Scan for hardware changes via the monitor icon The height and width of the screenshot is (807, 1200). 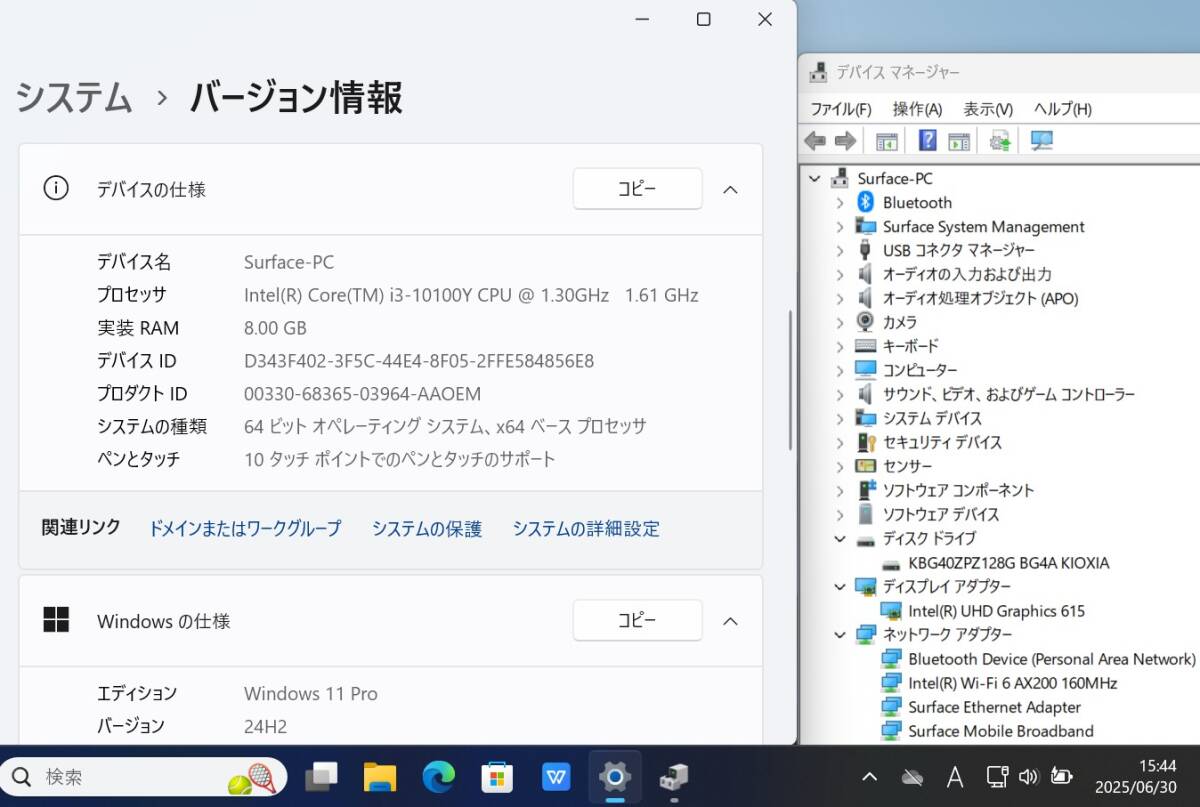1042,141
